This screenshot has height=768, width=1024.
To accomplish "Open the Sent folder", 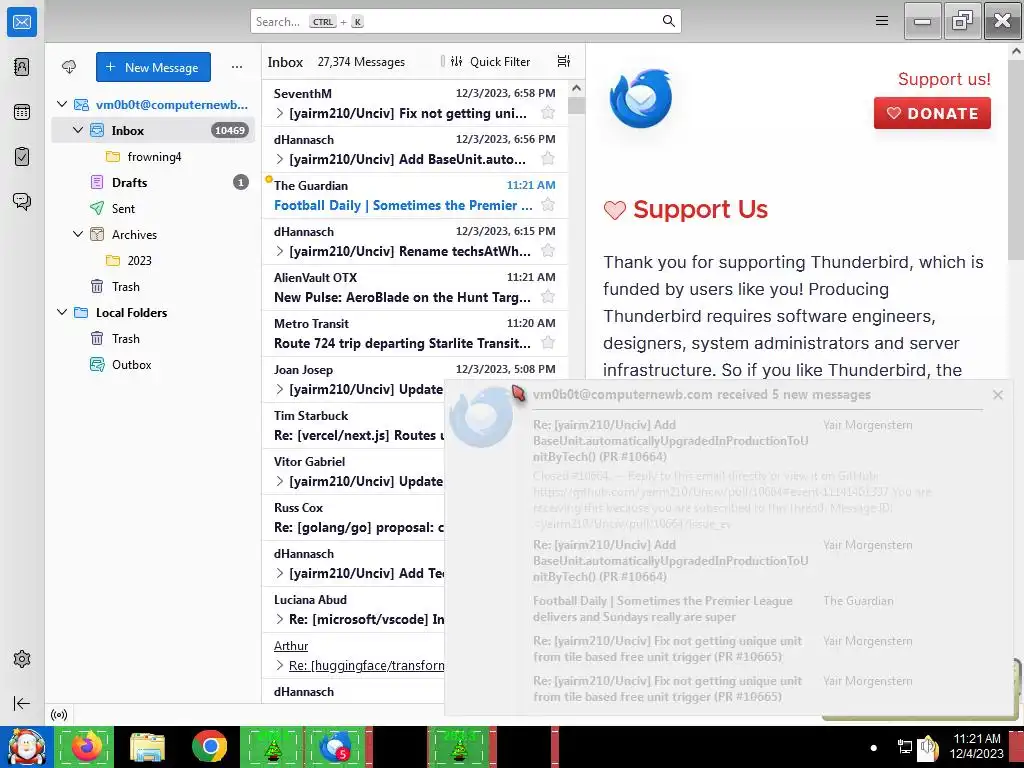I will coord(153,208).
